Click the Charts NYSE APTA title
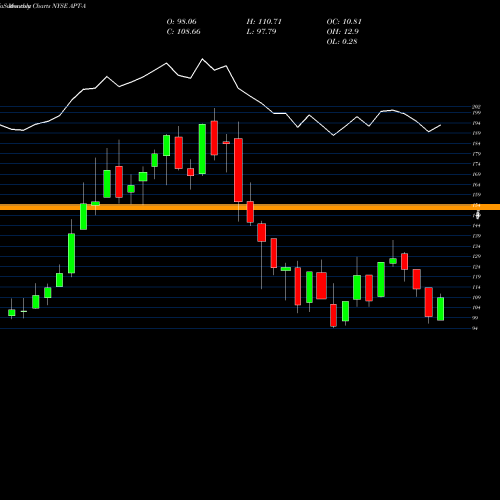 [x=59, y=6]
